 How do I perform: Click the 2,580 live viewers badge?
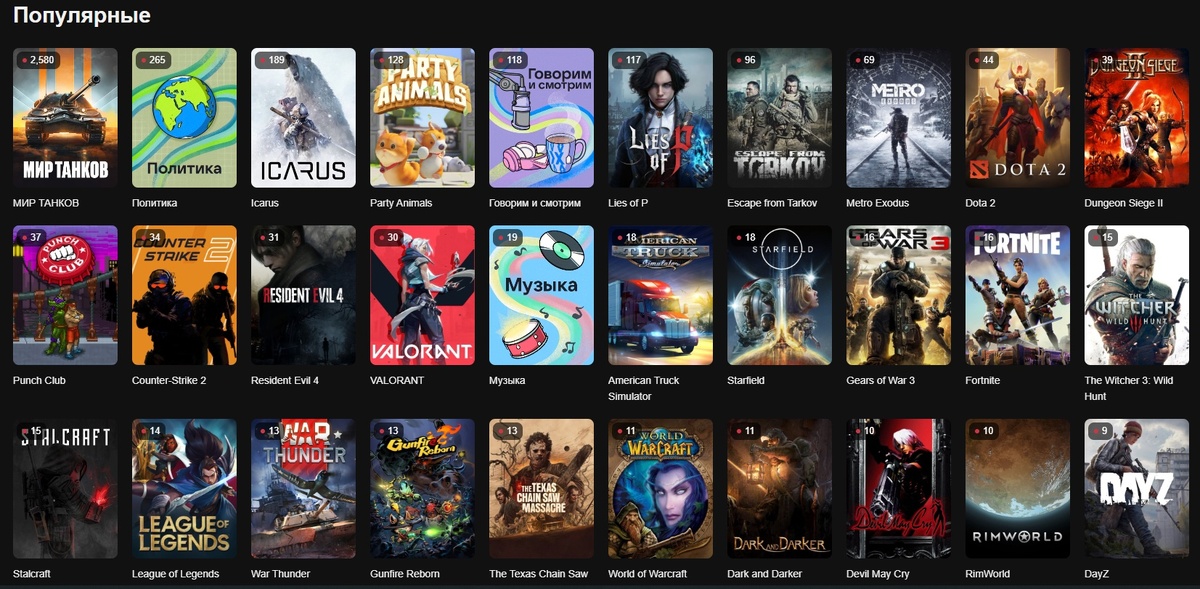[38, 60]
